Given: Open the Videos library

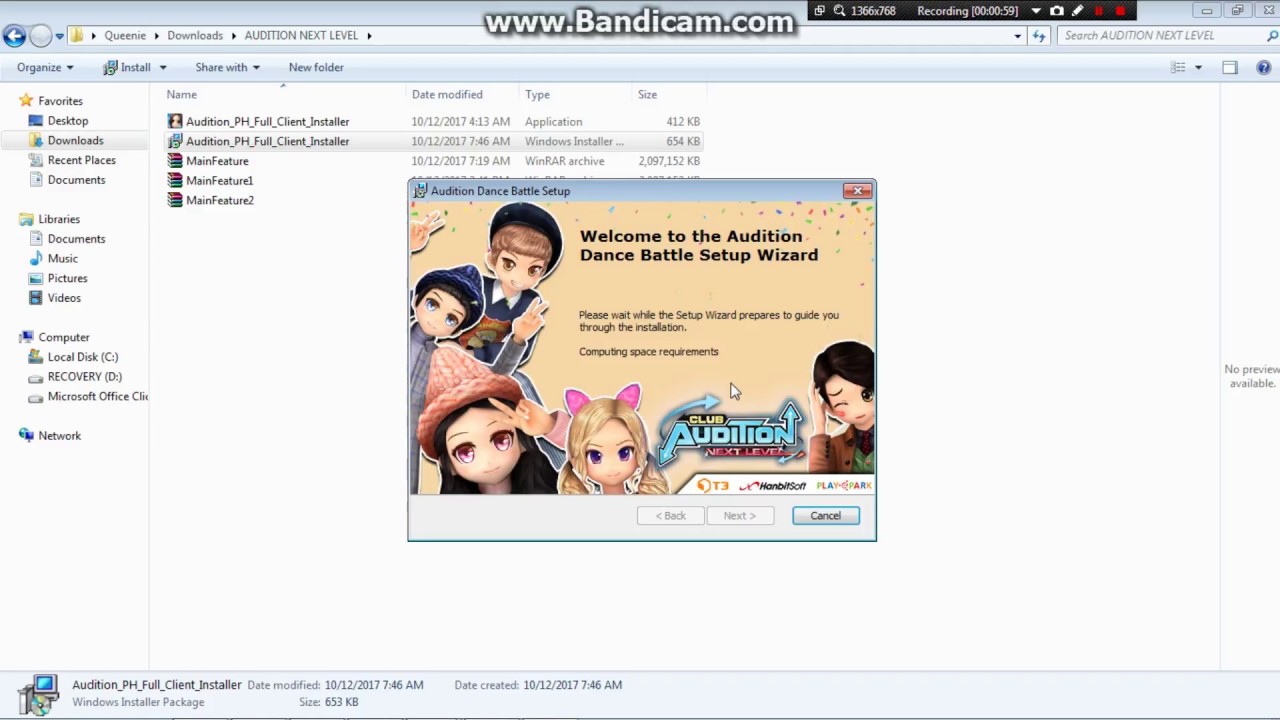Looking at the screenshot, I should 64,298.
